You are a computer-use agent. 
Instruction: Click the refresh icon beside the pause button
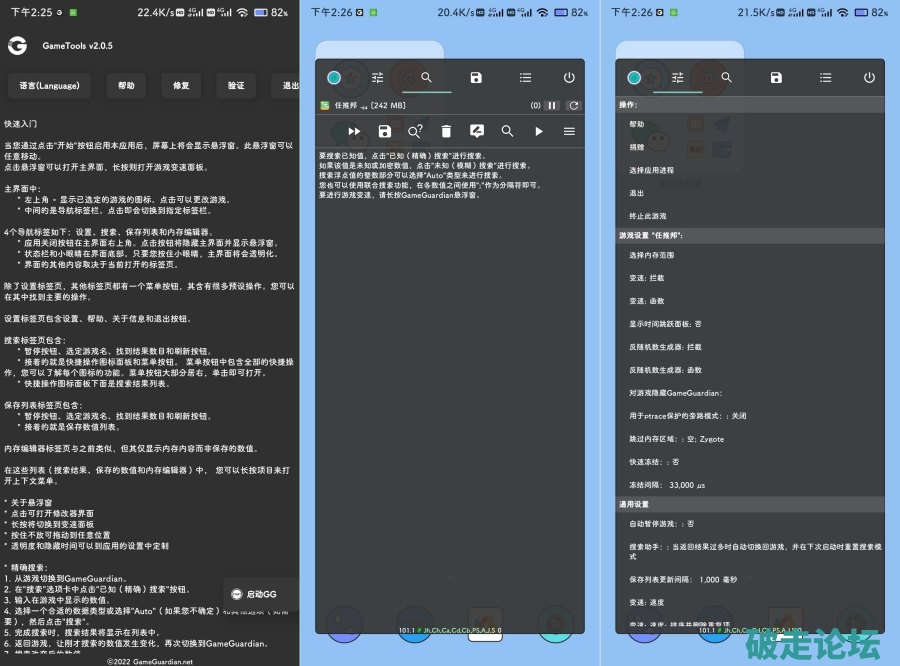(573, 105)
